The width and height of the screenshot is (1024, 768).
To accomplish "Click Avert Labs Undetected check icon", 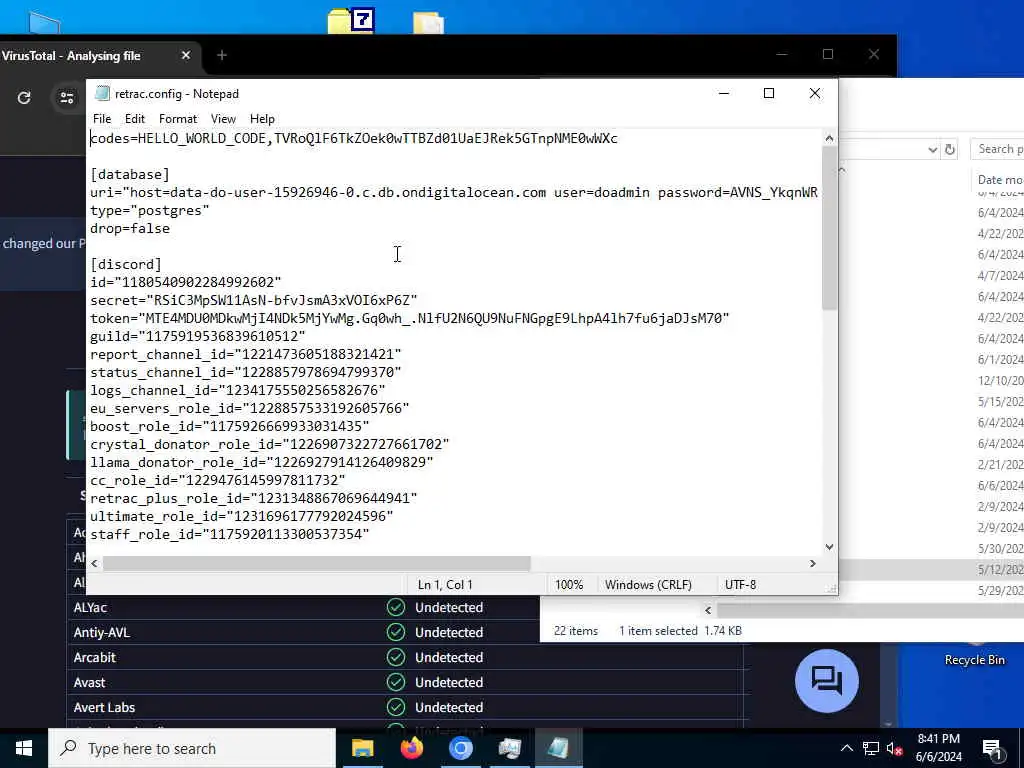I will point(396,707).
